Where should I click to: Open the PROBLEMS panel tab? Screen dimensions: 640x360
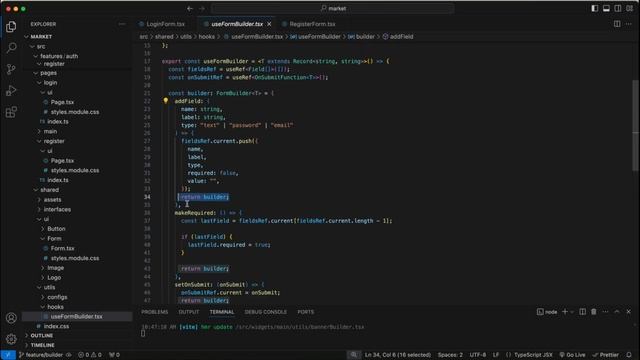pos(155,312)
